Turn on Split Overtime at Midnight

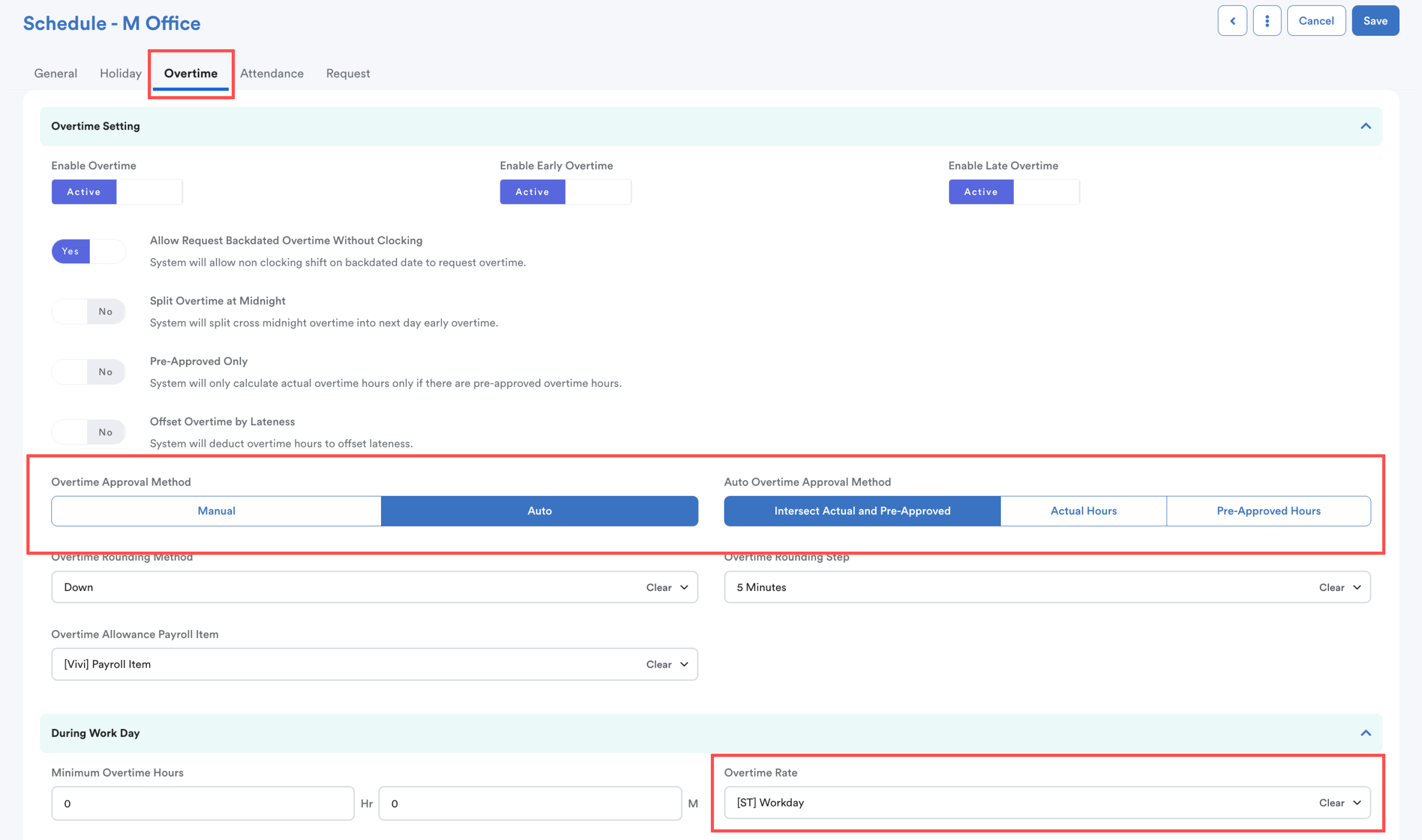88,311
